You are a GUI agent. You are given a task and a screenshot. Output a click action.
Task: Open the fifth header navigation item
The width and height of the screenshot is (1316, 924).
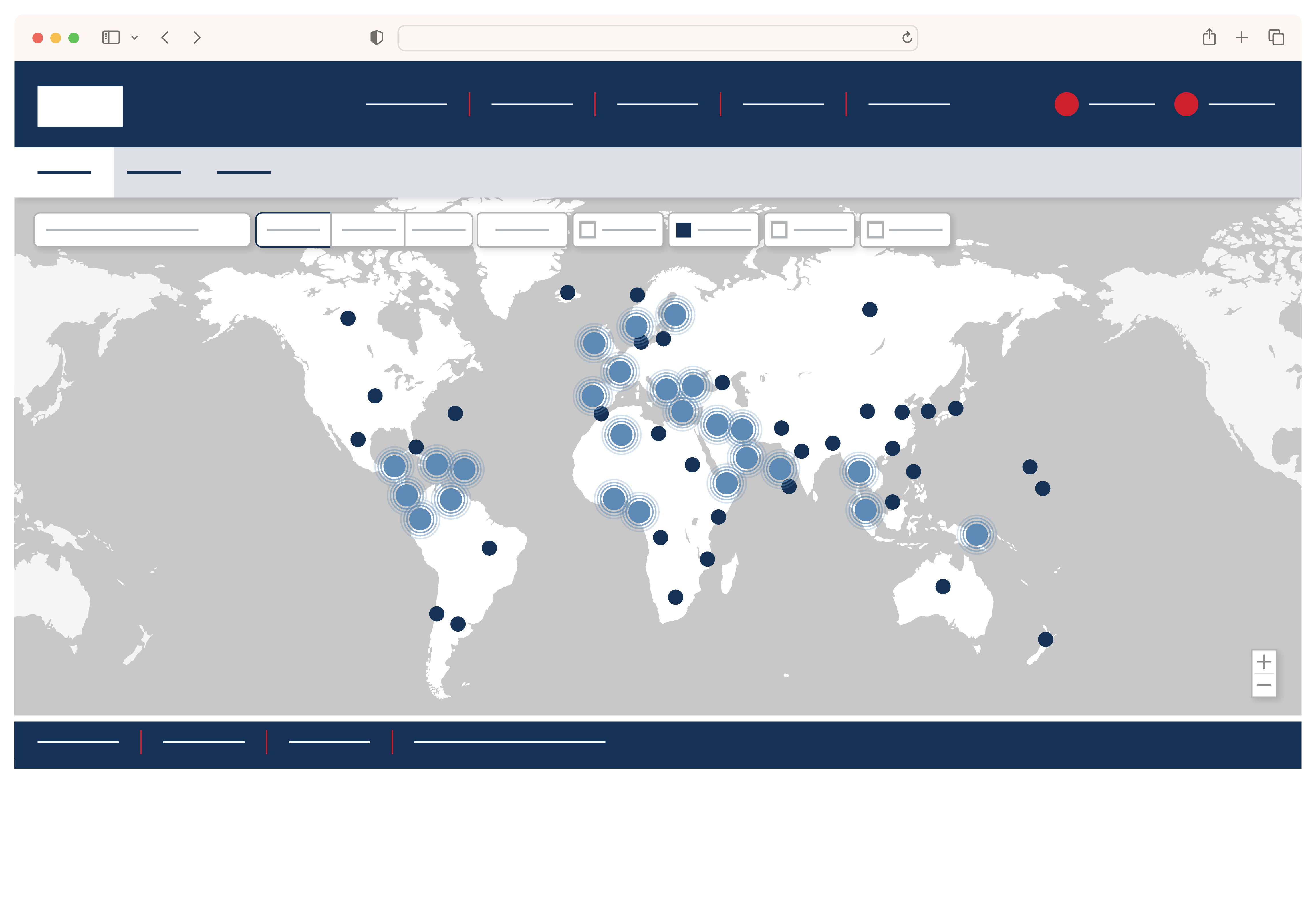pos(909,104)
